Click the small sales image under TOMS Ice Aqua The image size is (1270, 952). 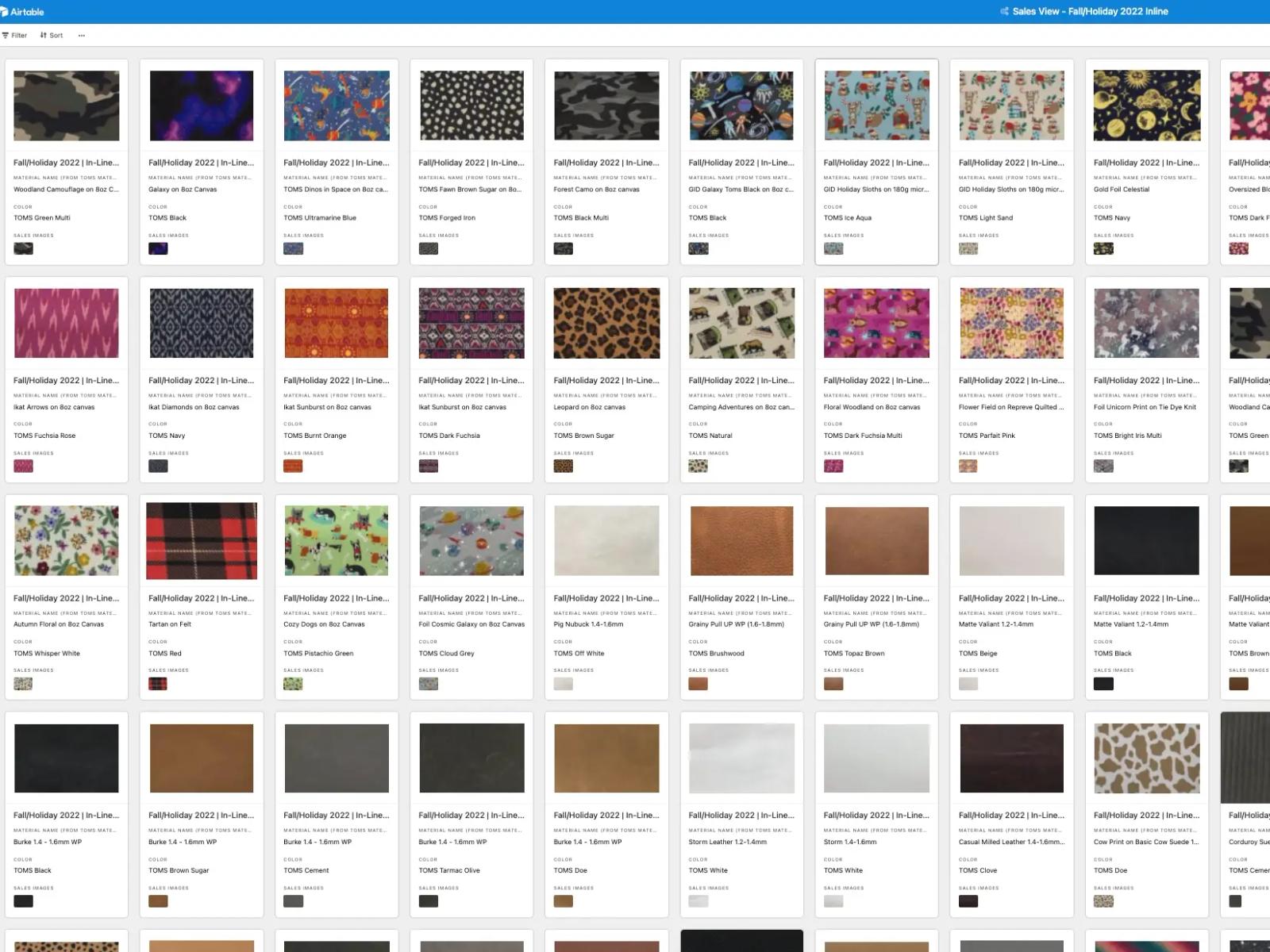tap(833, 248)
